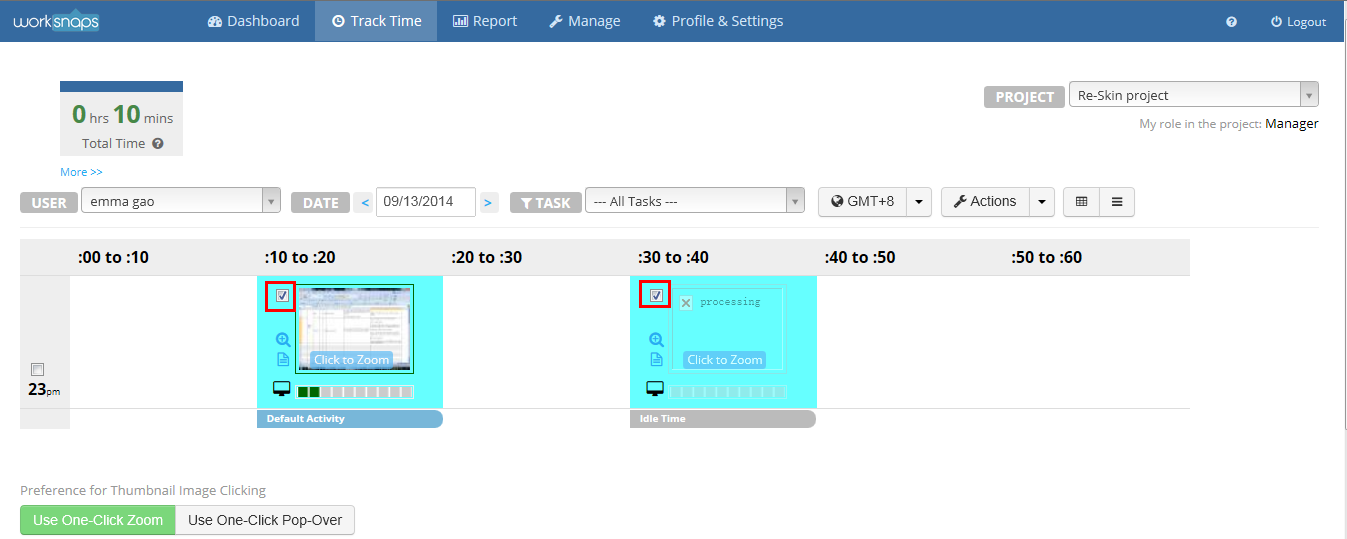
Task: Click the document note icon on Idle Time screenshot
Action: coord(656,360)
